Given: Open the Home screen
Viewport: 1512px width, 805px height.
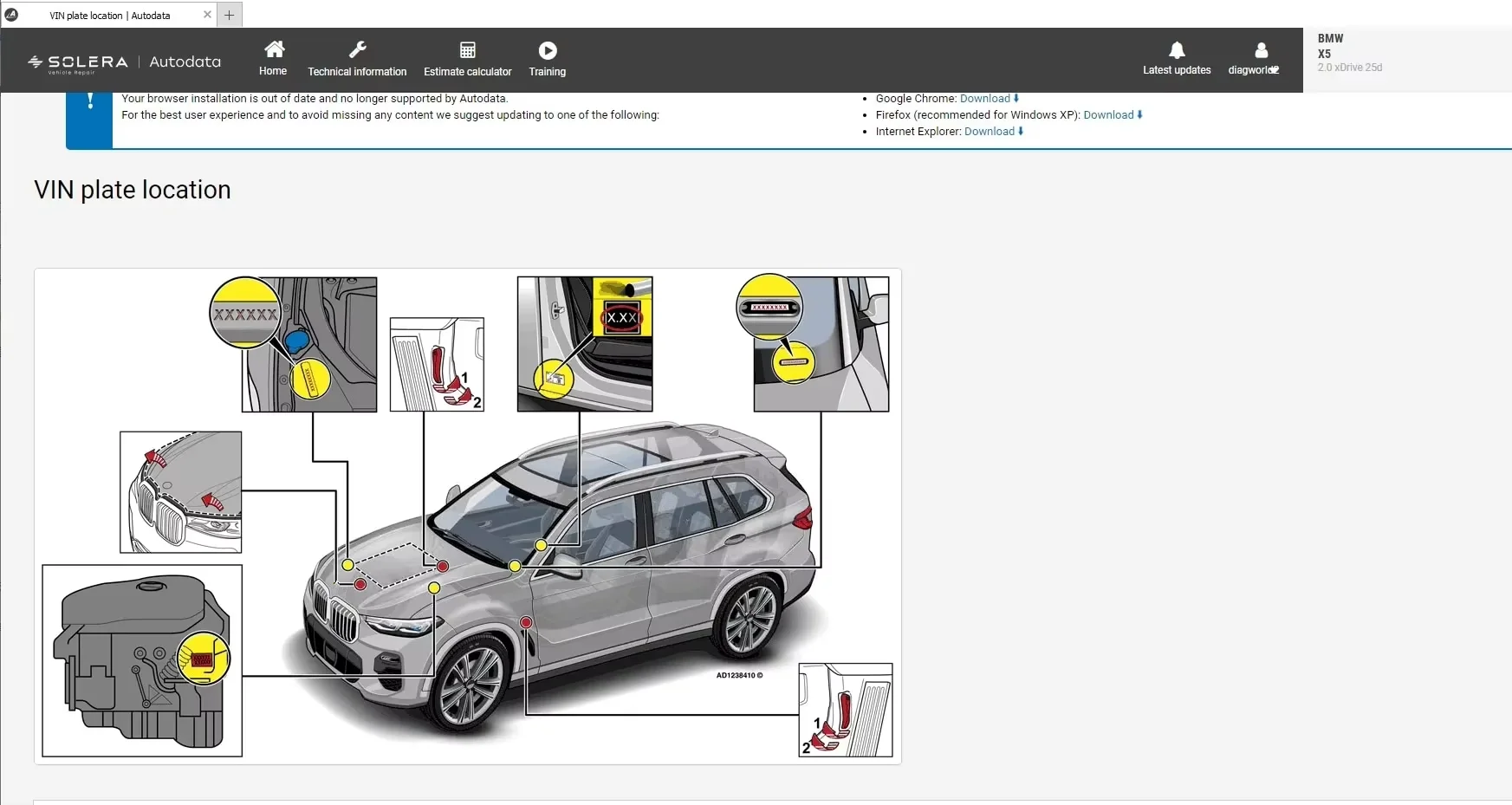Looking at the screenshot, I should pyautogui.click(x=273, y=58).
